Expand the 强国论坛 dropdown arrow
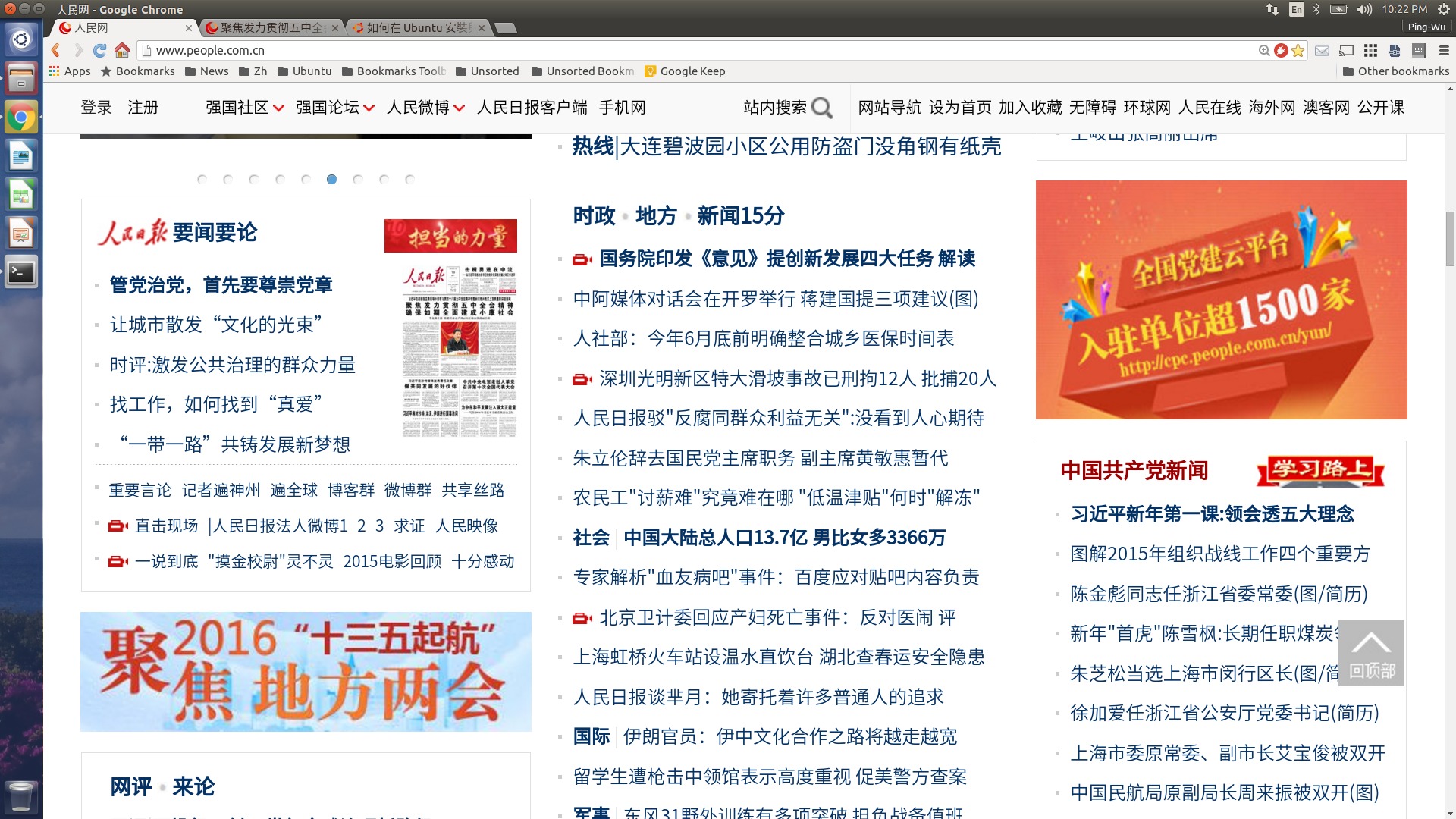Image resolution: width=1456 pixels, height=819 pixels. pos(369,108)
